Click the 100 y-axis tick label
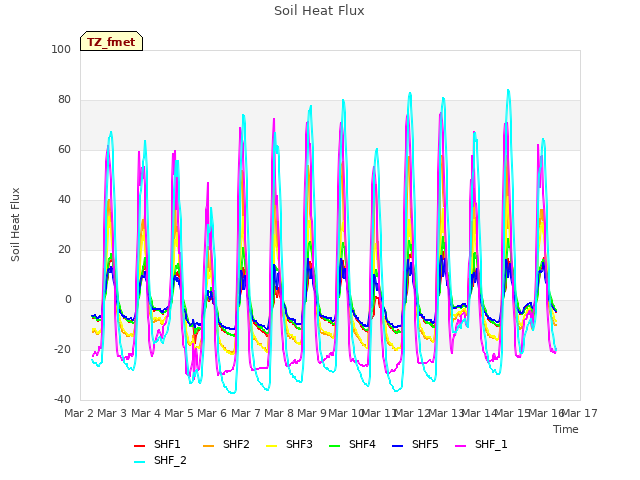The image size is (640, 480). (x=61, y=49)
